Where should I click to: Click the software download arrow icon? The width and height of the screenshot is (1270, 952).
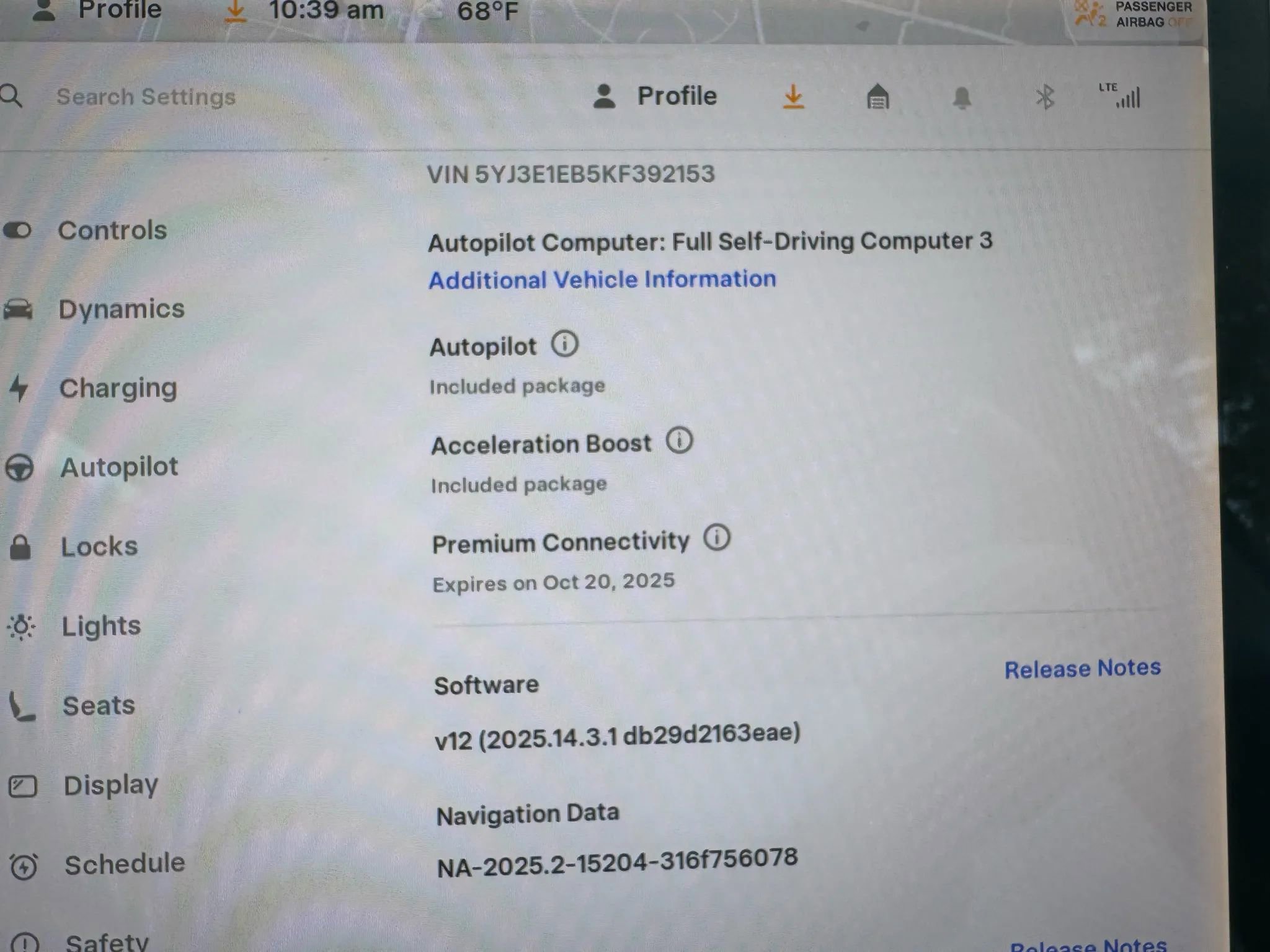click(x=794, y=97)
